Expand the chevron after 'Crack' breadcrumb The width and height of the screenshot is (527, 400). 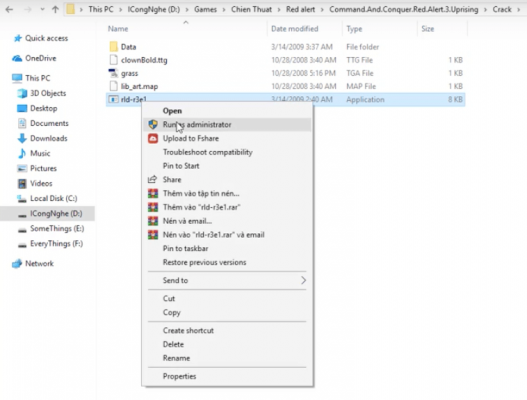[x=519, y=9]
